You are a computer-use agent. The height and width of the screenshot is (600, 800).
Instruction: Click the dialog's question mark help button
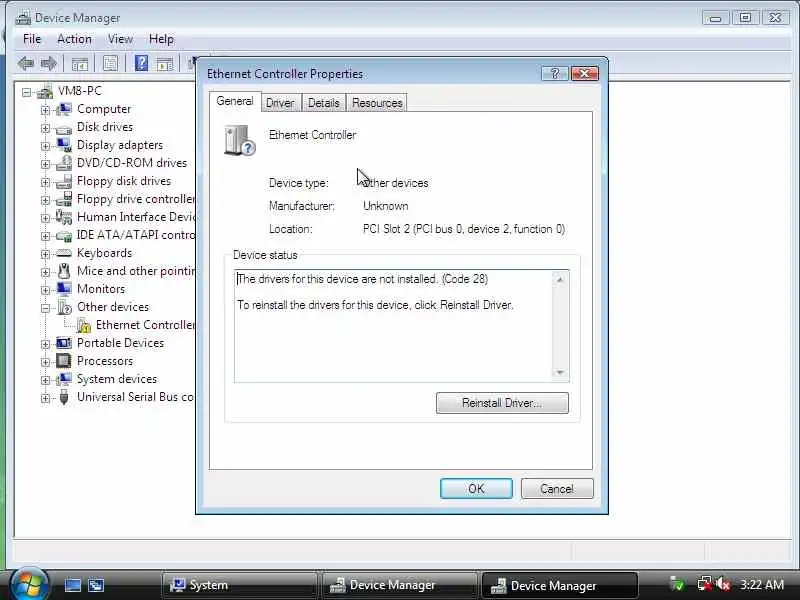pos(555,74)
